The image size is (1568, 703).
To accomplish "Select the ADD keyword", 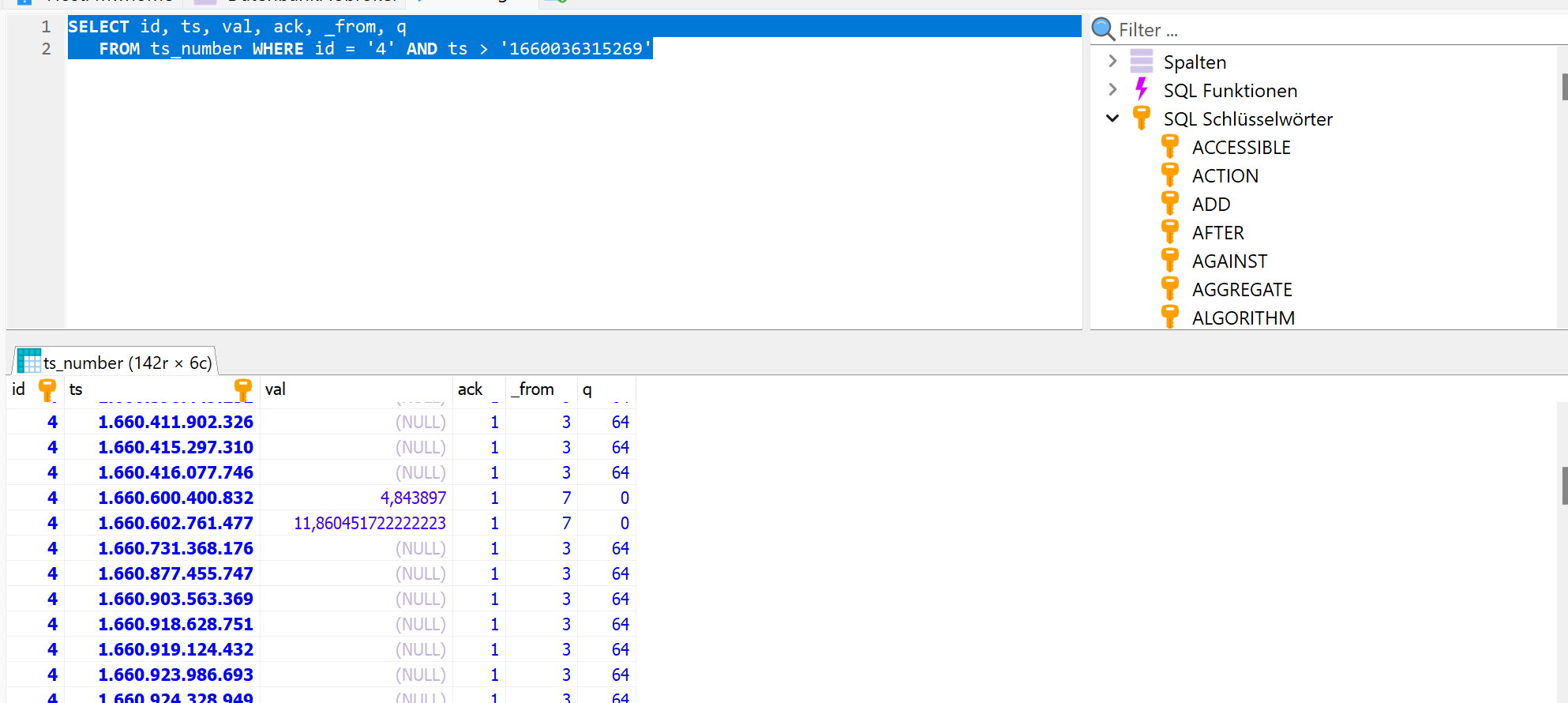I will point(1211,205).
